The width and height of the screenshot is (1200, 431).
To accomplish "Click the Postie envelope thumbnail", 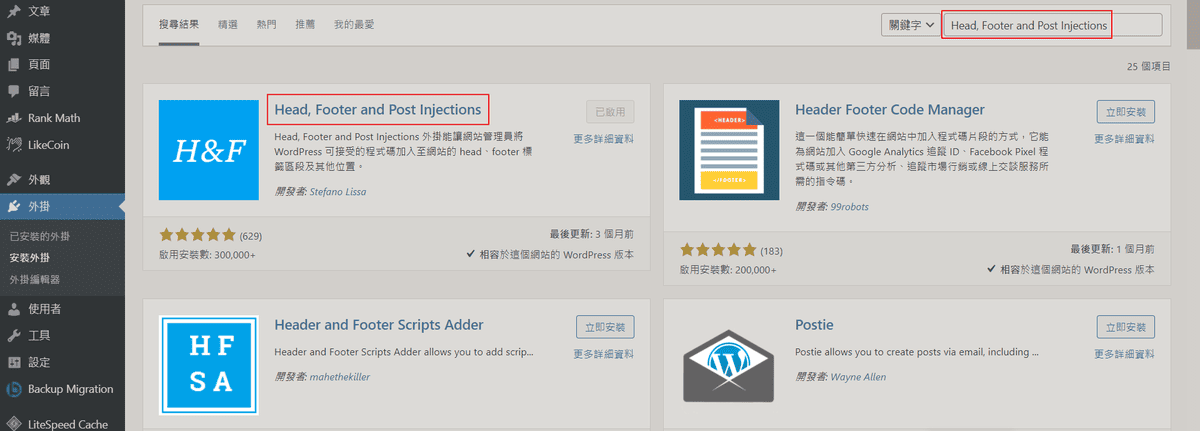I will (x=728, y=365).
